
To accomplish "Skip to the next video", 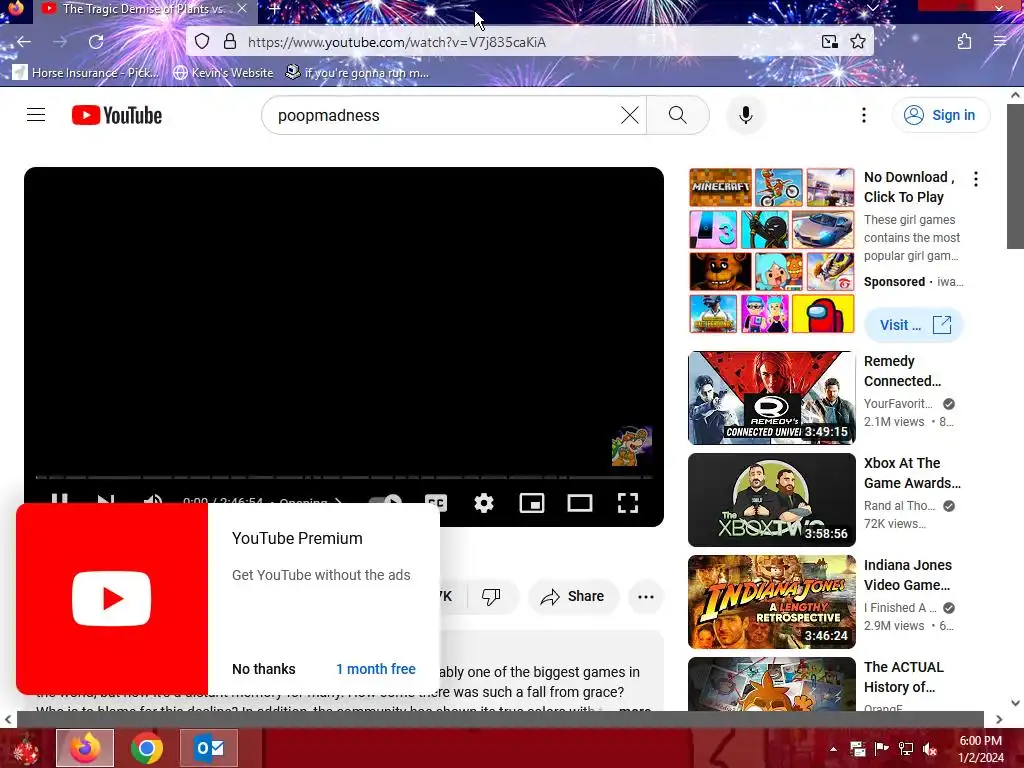I will pos(106,498).
